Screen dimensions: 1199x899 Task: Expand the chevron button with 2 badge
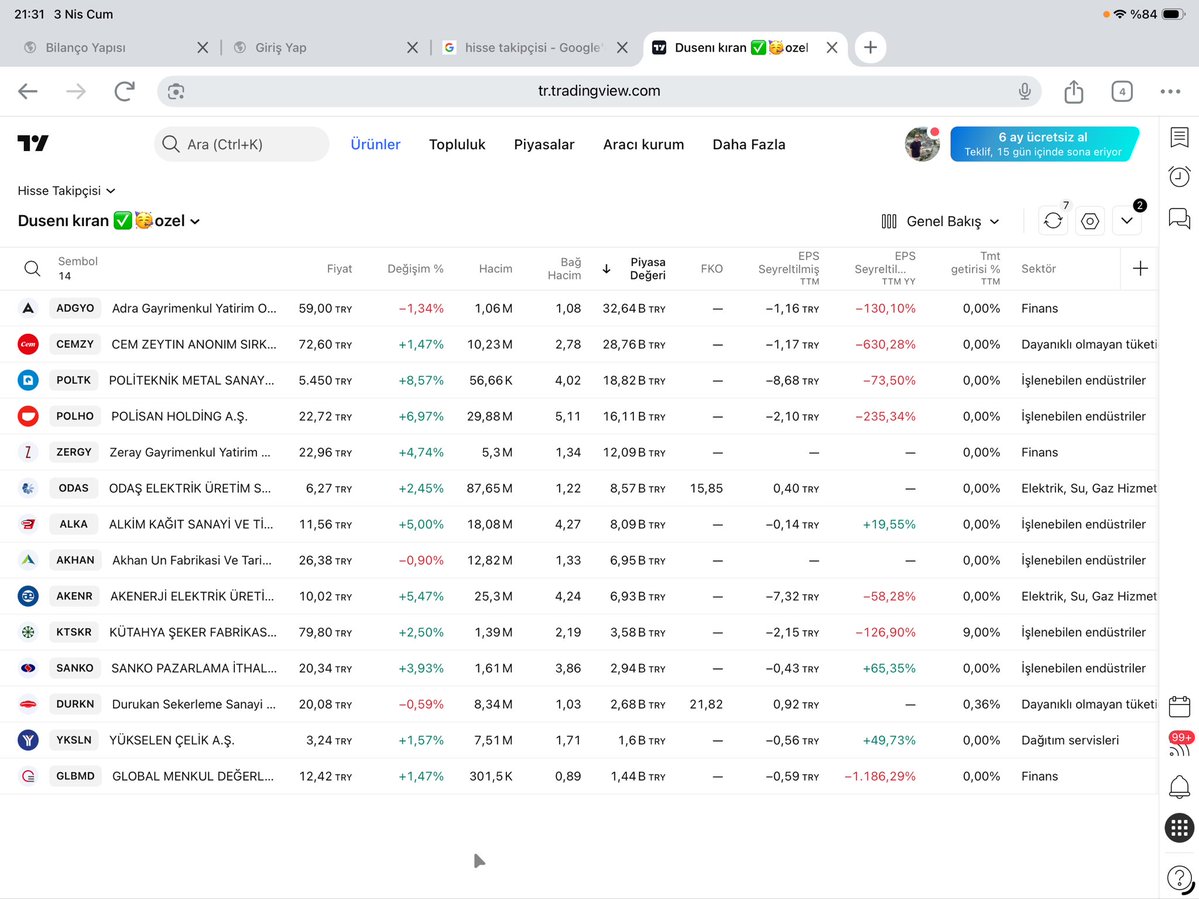click(1126, 221)
